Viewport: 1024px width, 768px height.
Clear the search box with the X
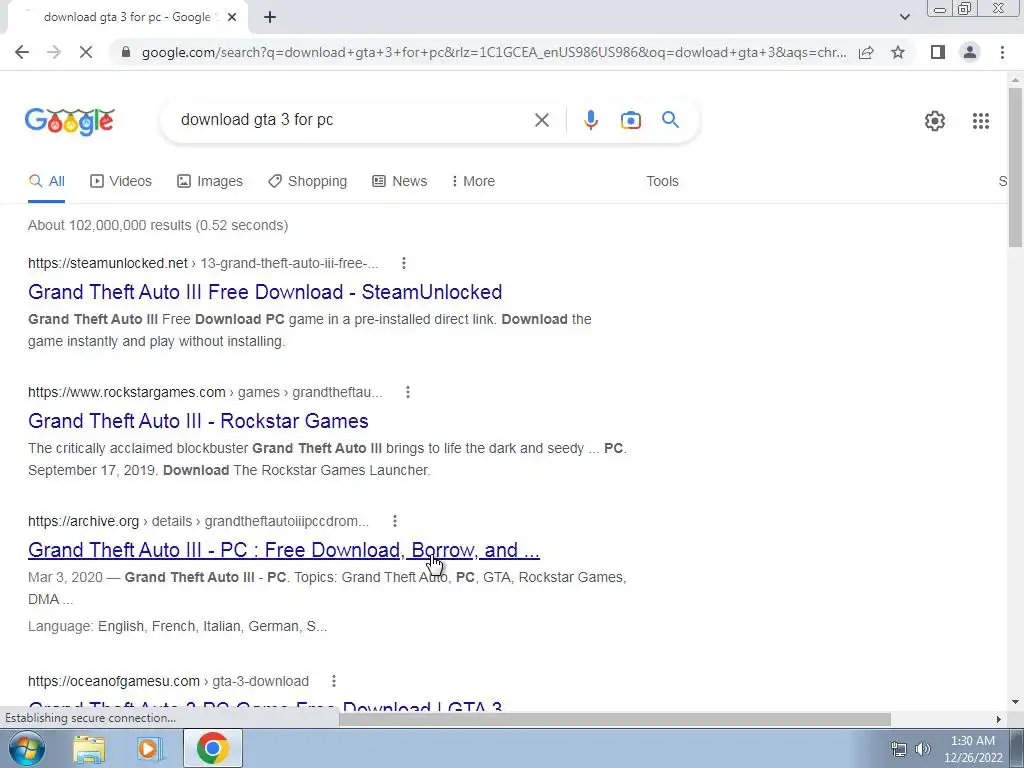[541, 120]
